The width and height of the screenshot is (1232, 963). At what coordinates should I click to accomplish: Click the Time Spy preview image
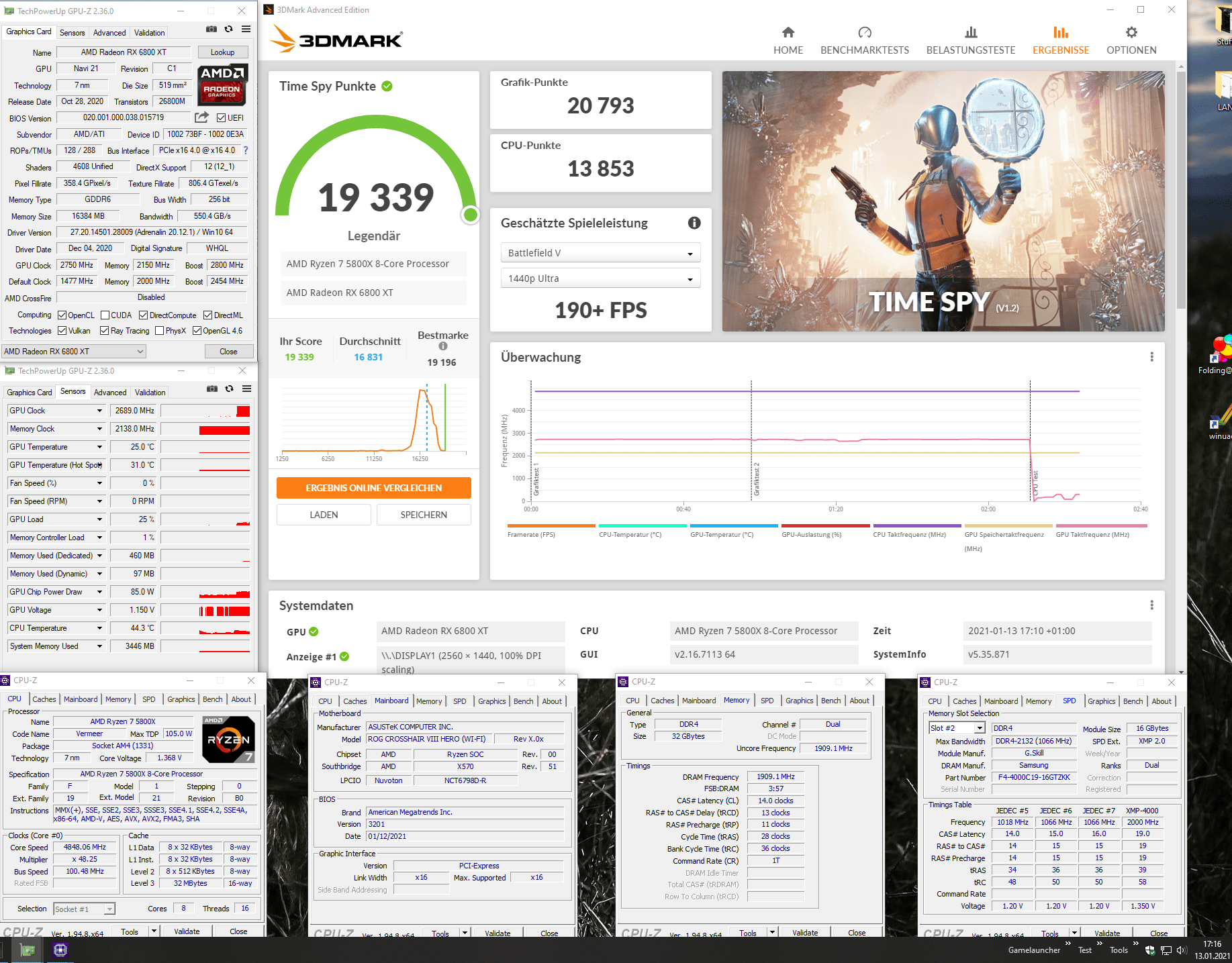coord(943,201)
